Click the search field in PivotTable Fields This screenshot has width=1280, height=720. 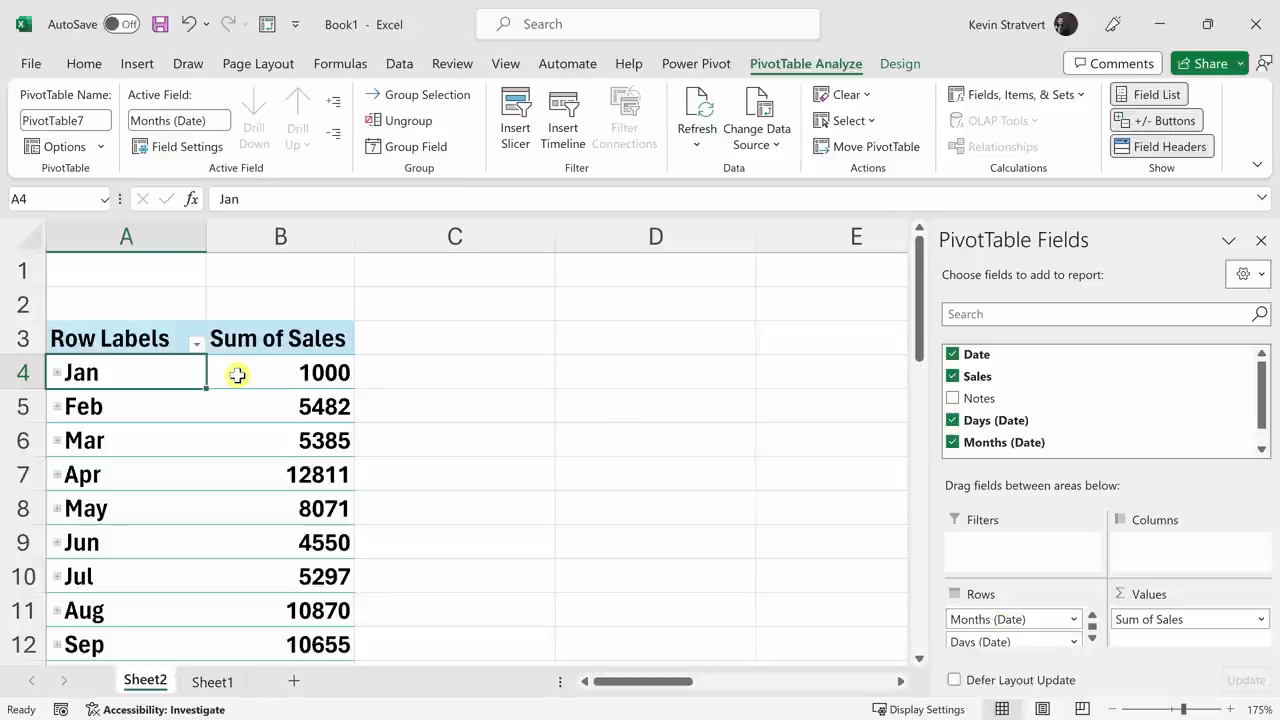(x=1096, y=314)
